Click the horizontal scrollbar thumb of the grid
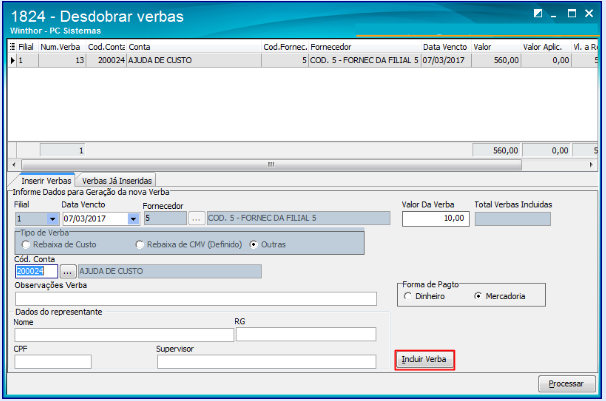This screenshot has width=606, height=401. point(271,165)
